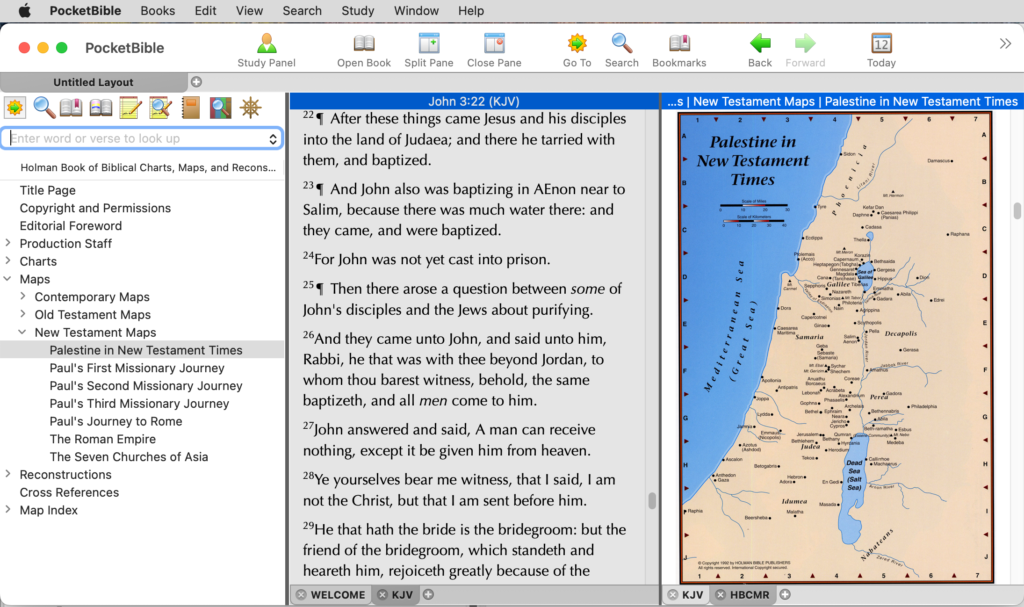Open Paul's Journey to Rome map
1024x607 pixels.
pyautogui.click(x=116, y=421)
